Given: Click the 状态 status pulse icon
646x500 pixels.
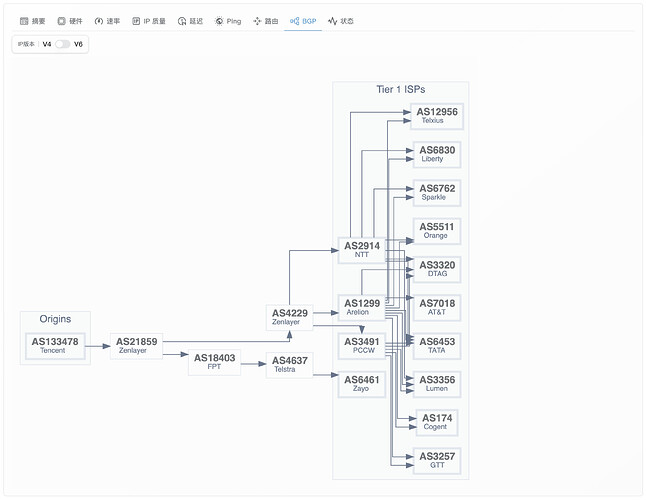Looking at the screenshot, I should click(332, 21).
